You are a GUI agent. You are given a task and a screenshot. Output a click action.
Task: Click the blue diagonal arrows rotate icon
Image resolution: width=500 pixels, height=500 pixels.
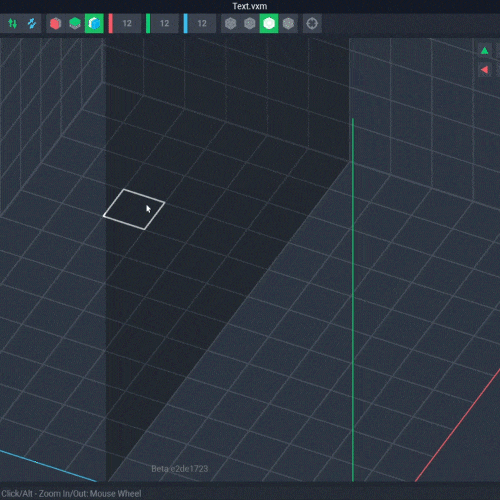[32, 23]
